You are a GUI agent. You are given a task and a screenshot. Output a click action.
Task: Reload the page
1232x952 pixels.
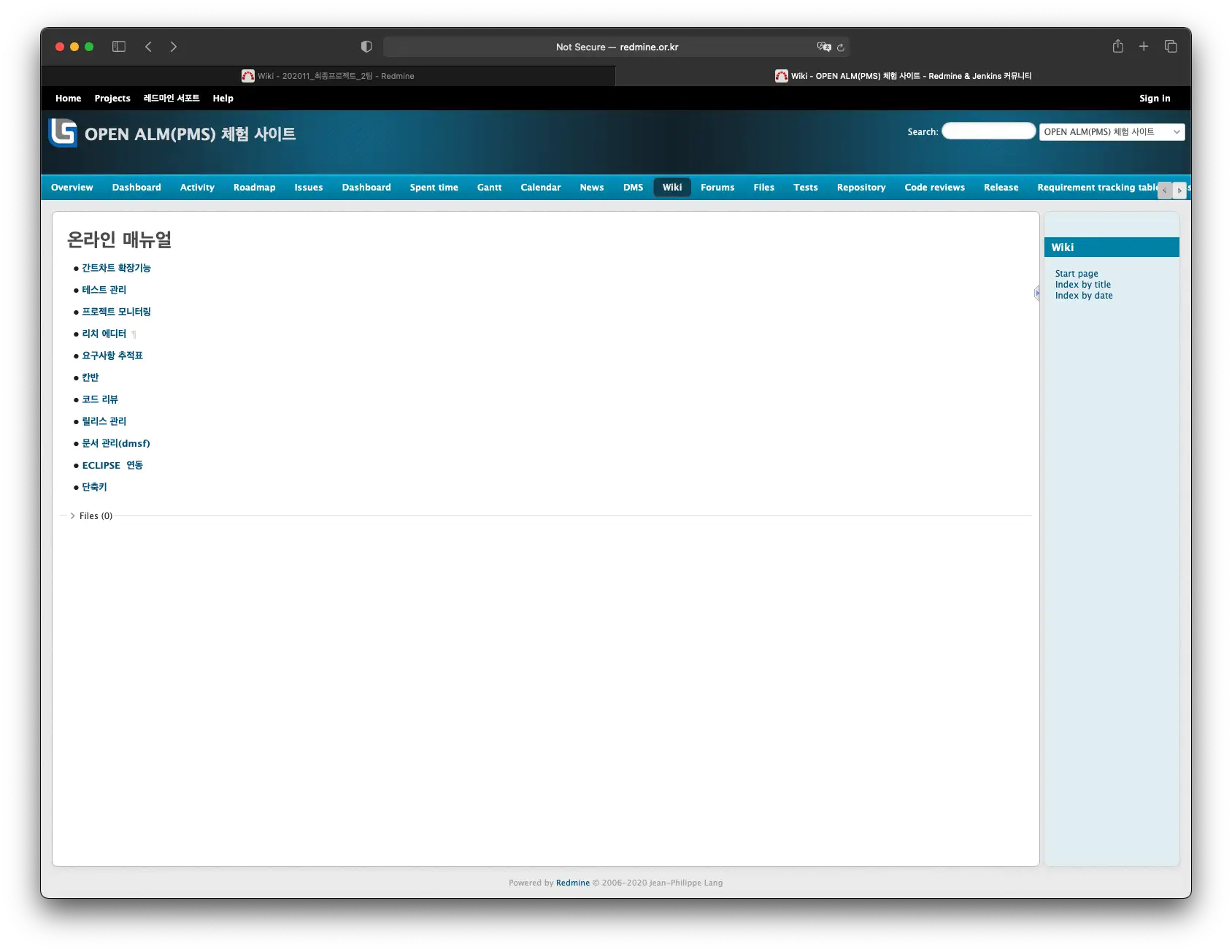(x=841, y=47)
